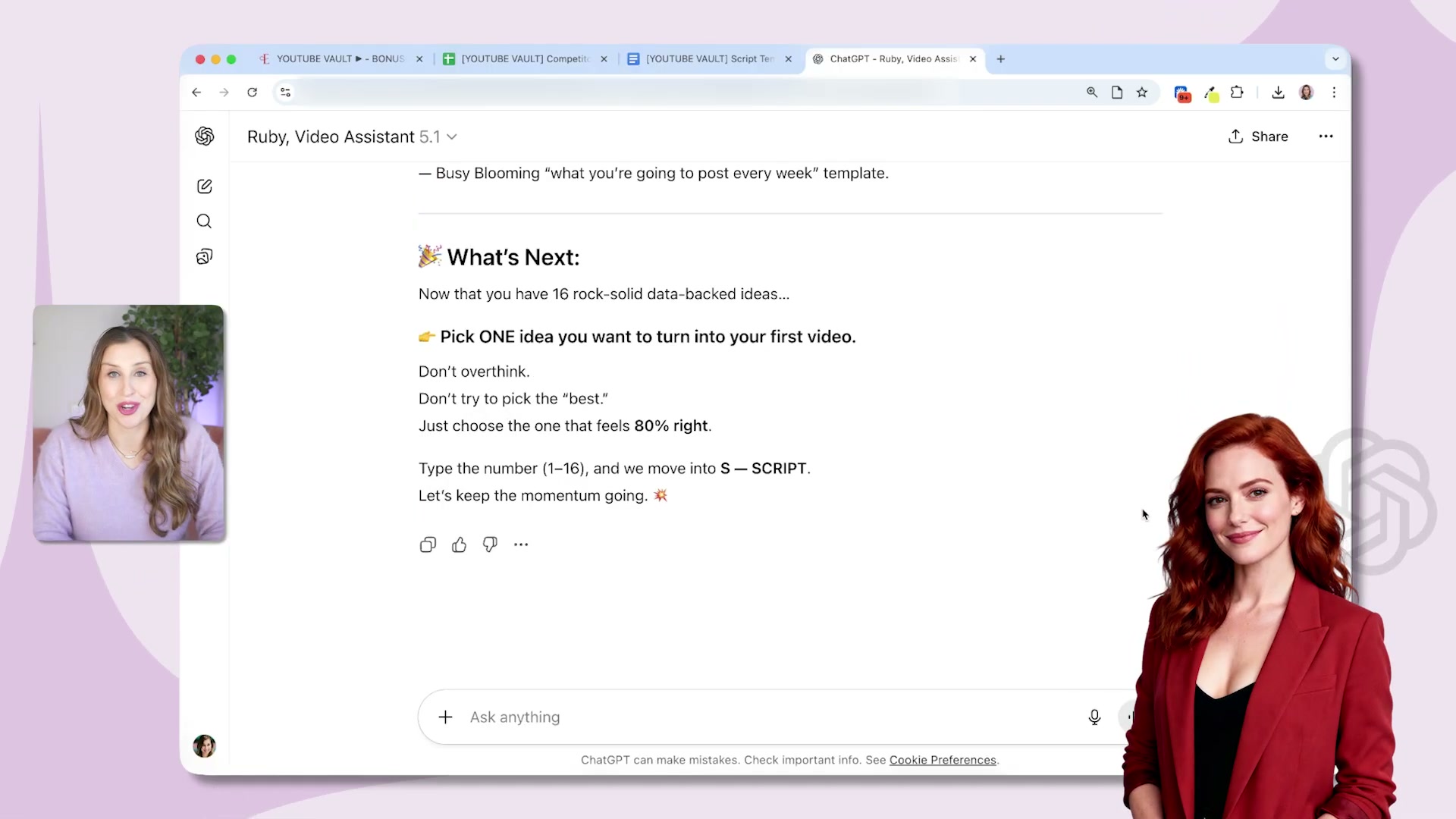
Task: Share the conversation
Action: click(x=1258, y=136)
